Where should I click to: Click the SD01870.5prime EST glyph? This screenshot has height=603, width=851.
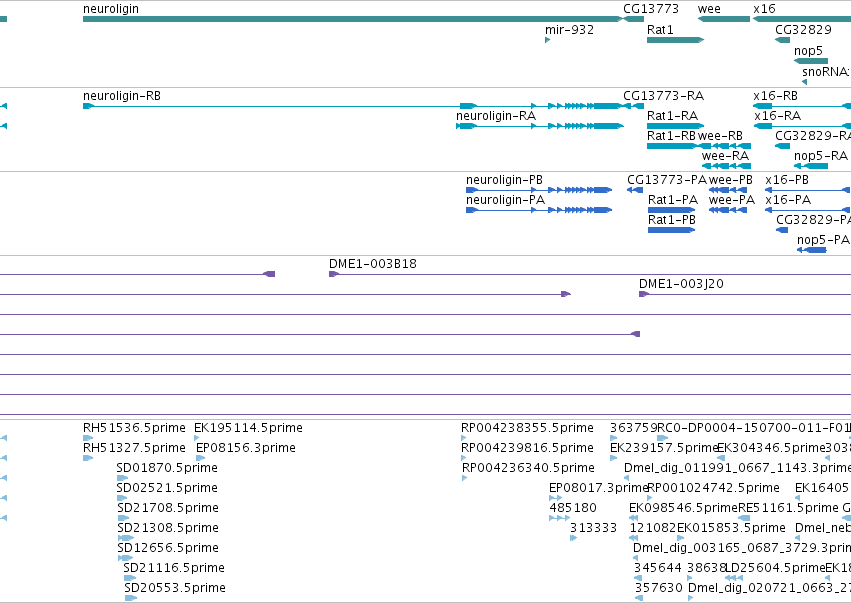(x=122, y=478)
